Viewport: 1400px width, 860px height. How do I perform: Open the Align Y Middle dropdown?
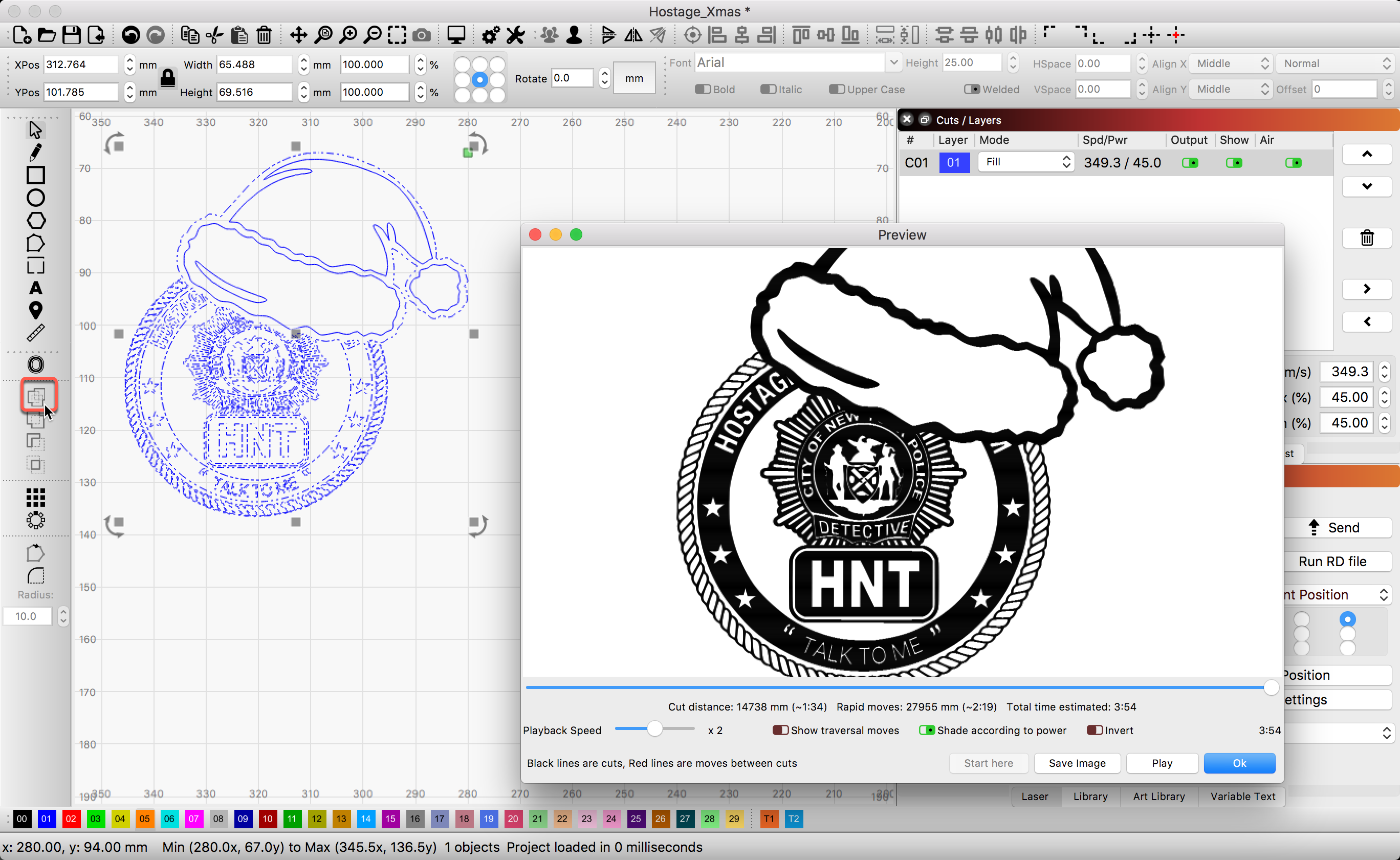(x=1230, y=89)
